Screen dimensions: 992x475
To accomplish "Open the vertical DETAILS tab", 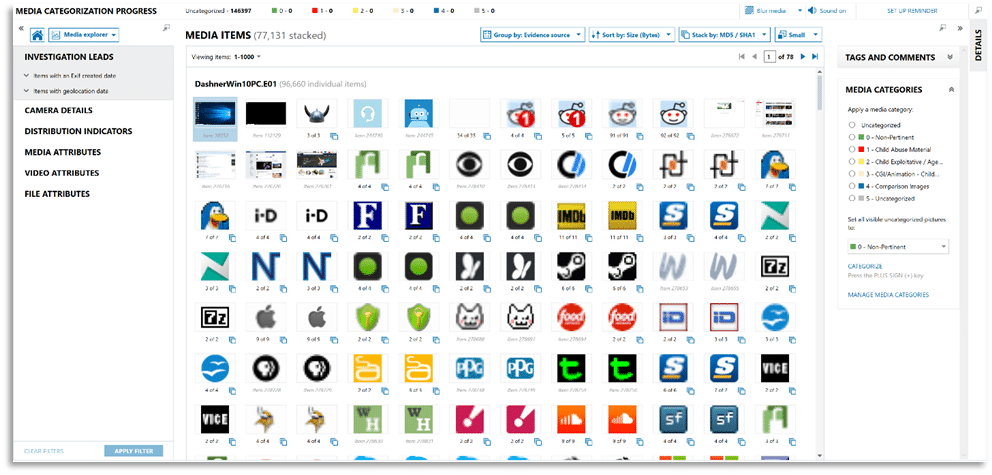I will (x=978, y=47).
